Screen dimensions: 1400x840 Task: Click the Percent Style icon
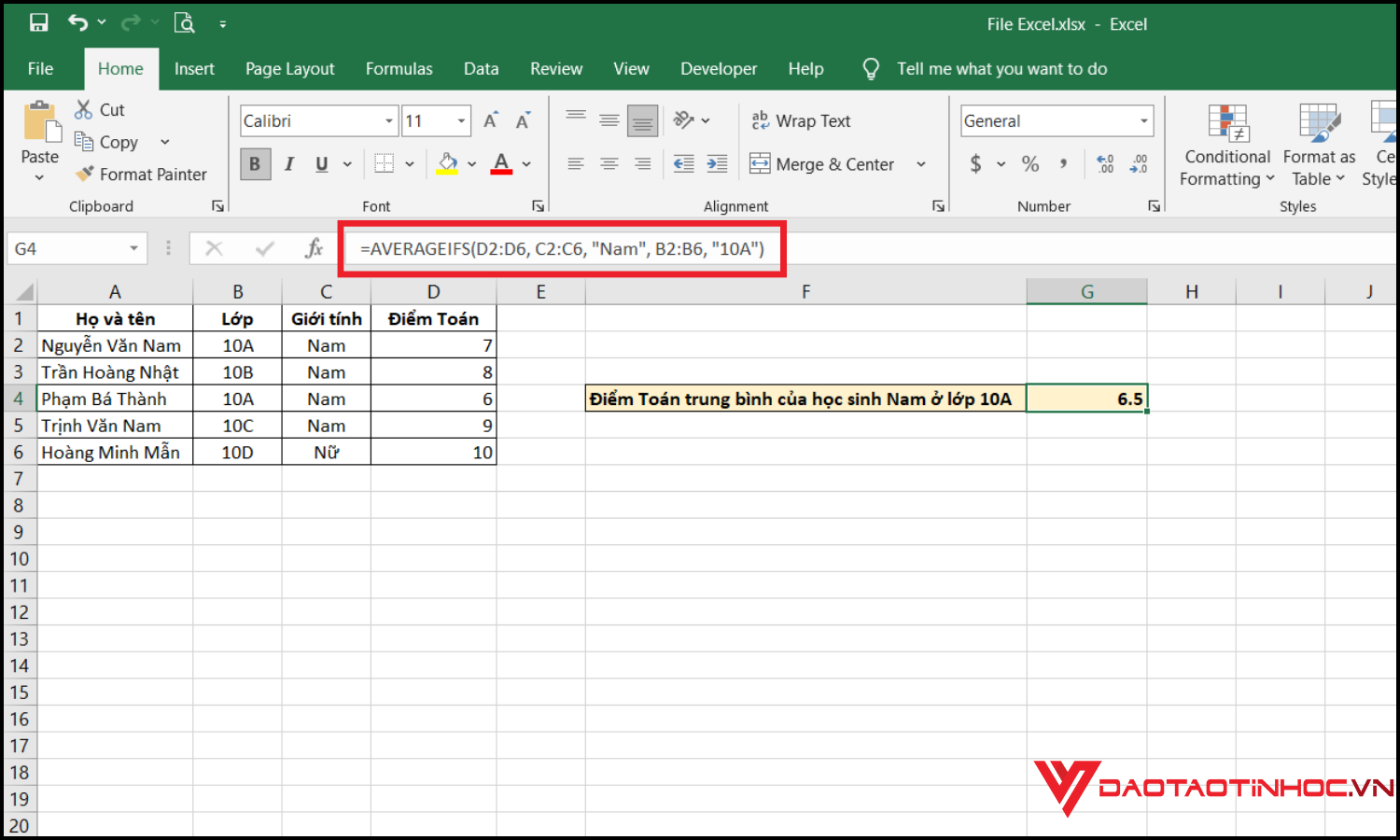tap(1030, 164)
